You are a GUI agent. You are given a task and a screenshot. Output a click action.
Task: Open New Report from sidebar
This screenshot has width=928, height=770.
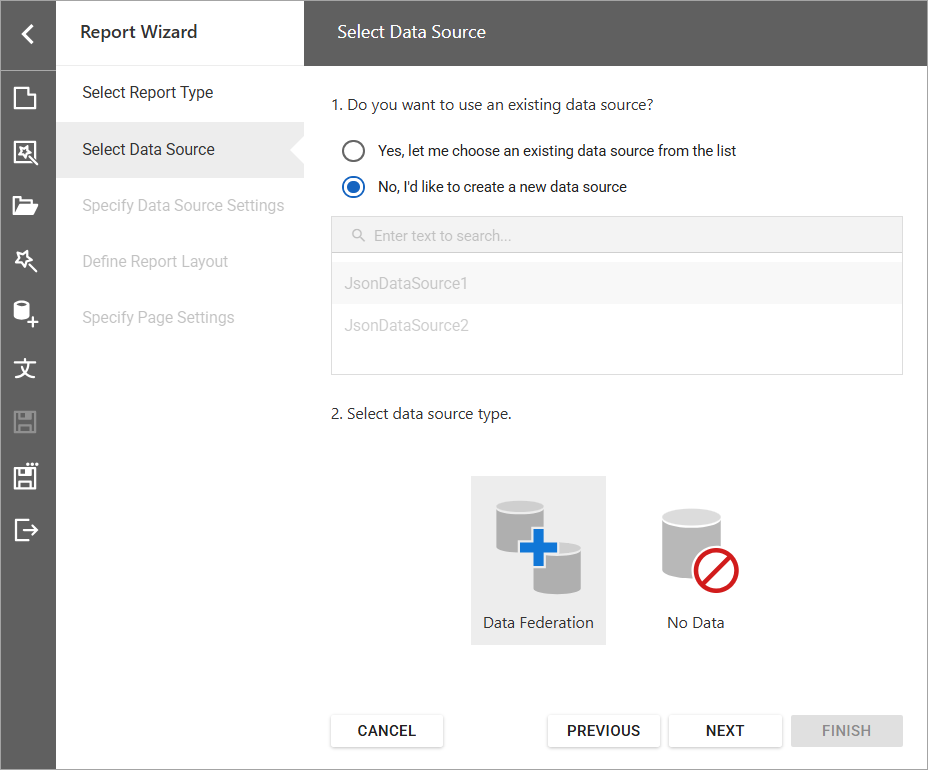click(25, 98)
